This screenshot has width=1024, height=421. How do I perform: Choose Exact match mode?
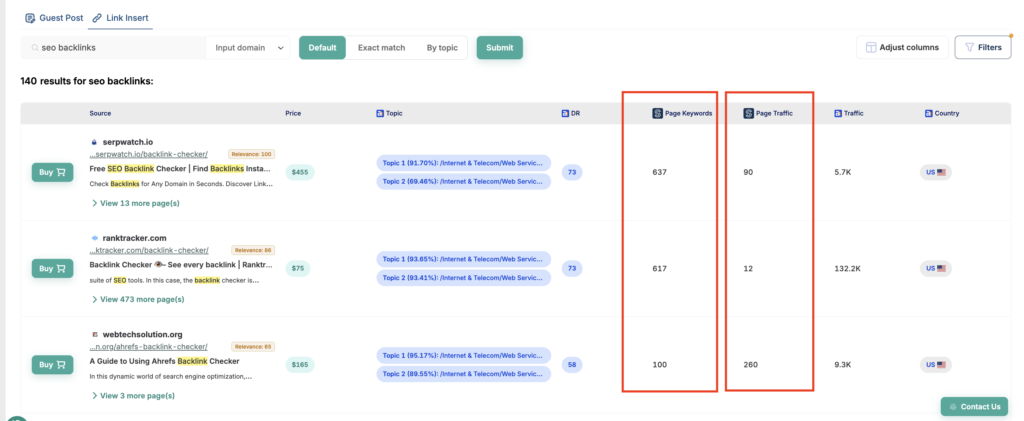click(x=381, y=48)
